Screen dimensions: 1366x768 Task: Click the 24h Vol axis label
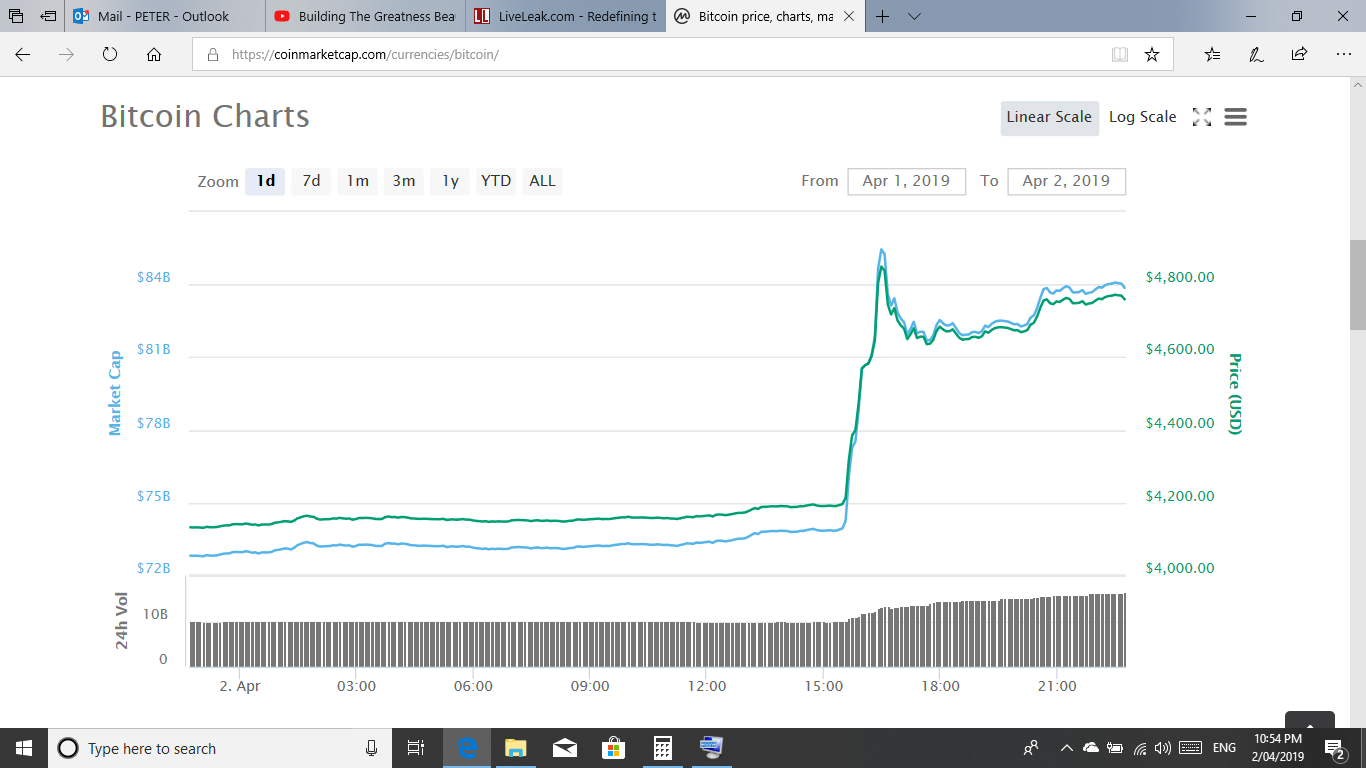pyautogui.click(x=122, y=621)
